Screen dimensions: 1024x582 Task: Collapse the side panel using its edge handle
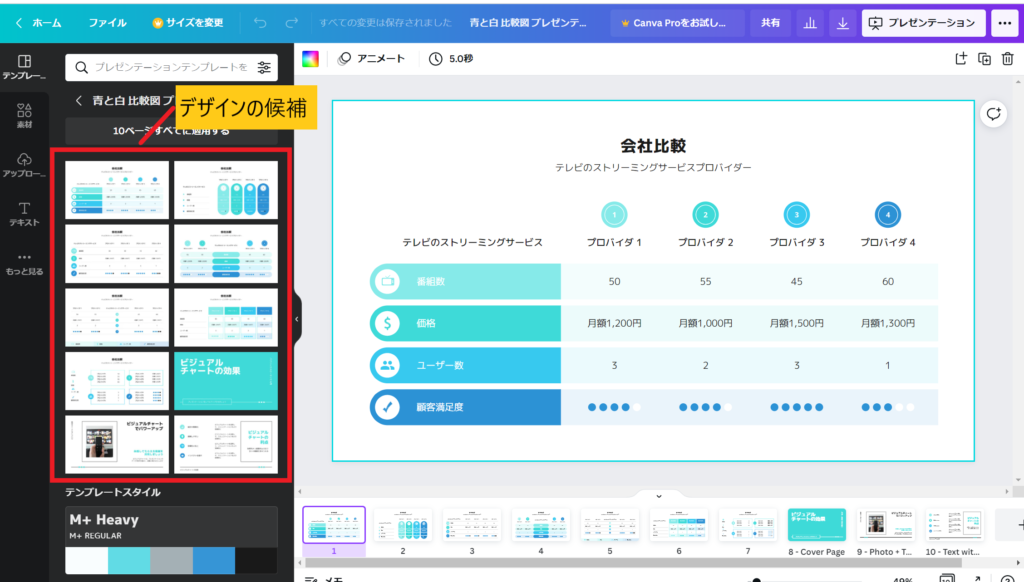296,319
